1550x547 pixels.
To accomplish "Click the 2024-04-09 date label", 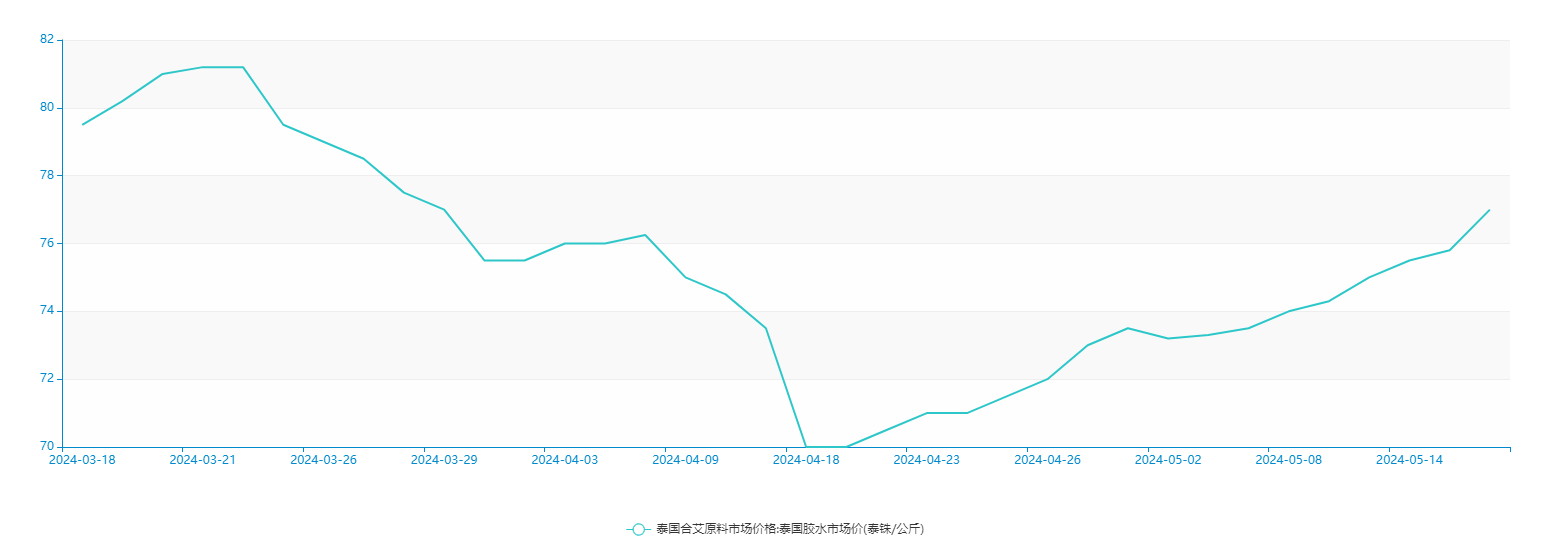I will tap(685, 460).
